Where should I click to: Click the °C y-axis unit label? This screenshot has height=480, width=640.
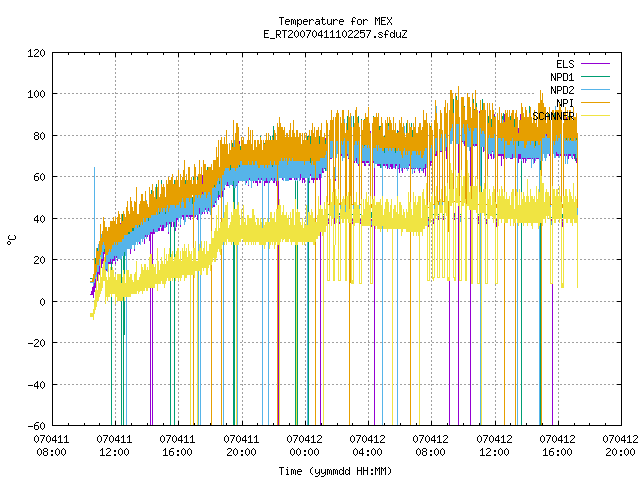point(12,240)
